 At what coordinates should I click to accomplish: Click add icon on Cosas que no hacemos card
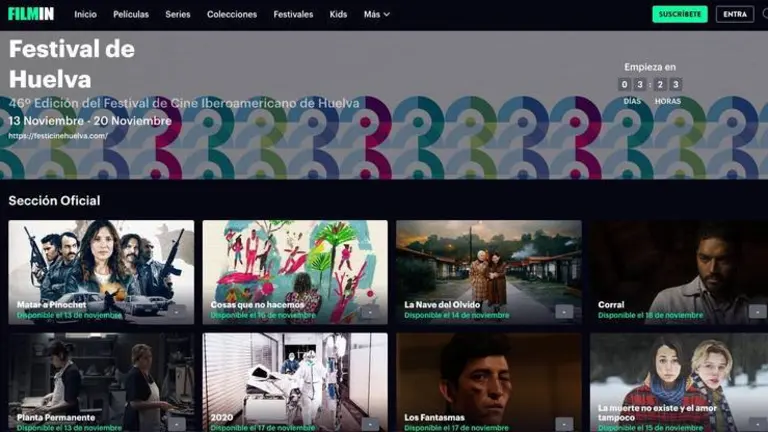[370, 311]
